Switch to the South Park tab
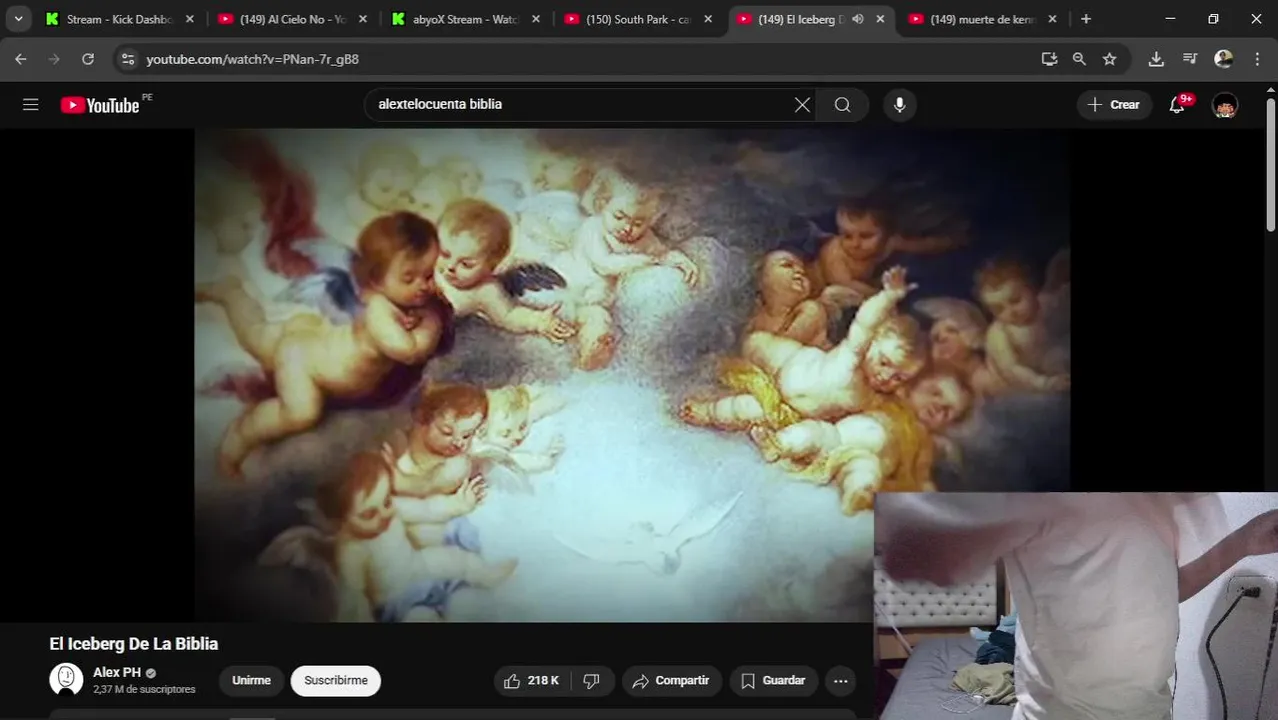 tap(640, 19)
